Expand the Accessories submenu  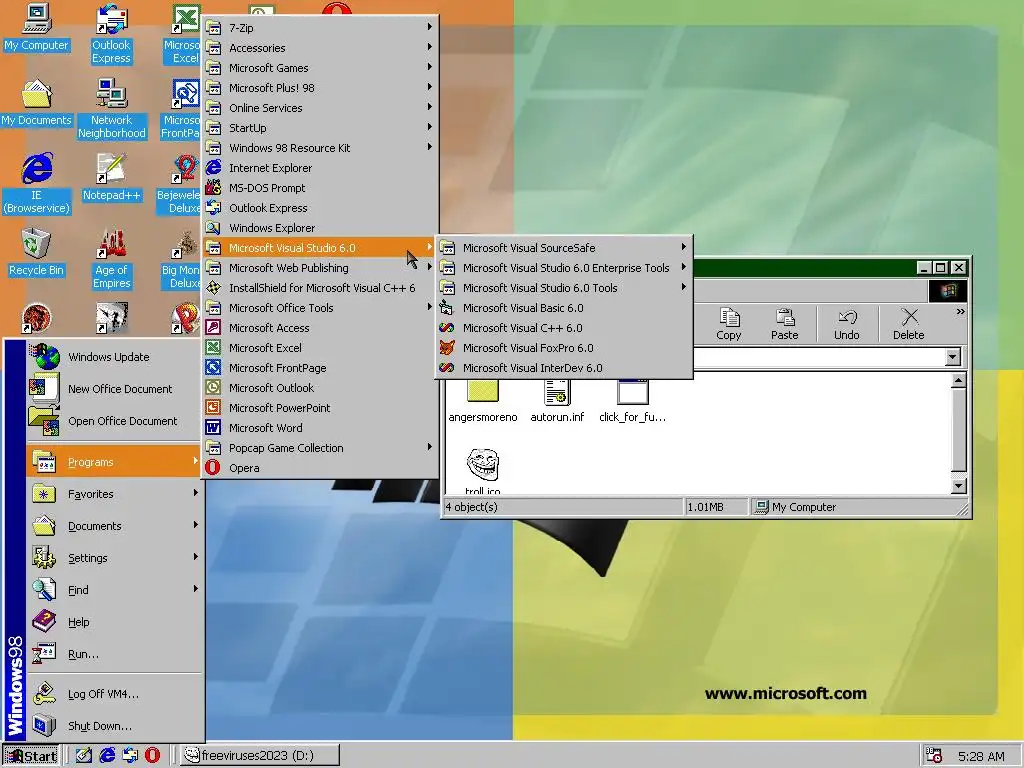pos(319,48)
